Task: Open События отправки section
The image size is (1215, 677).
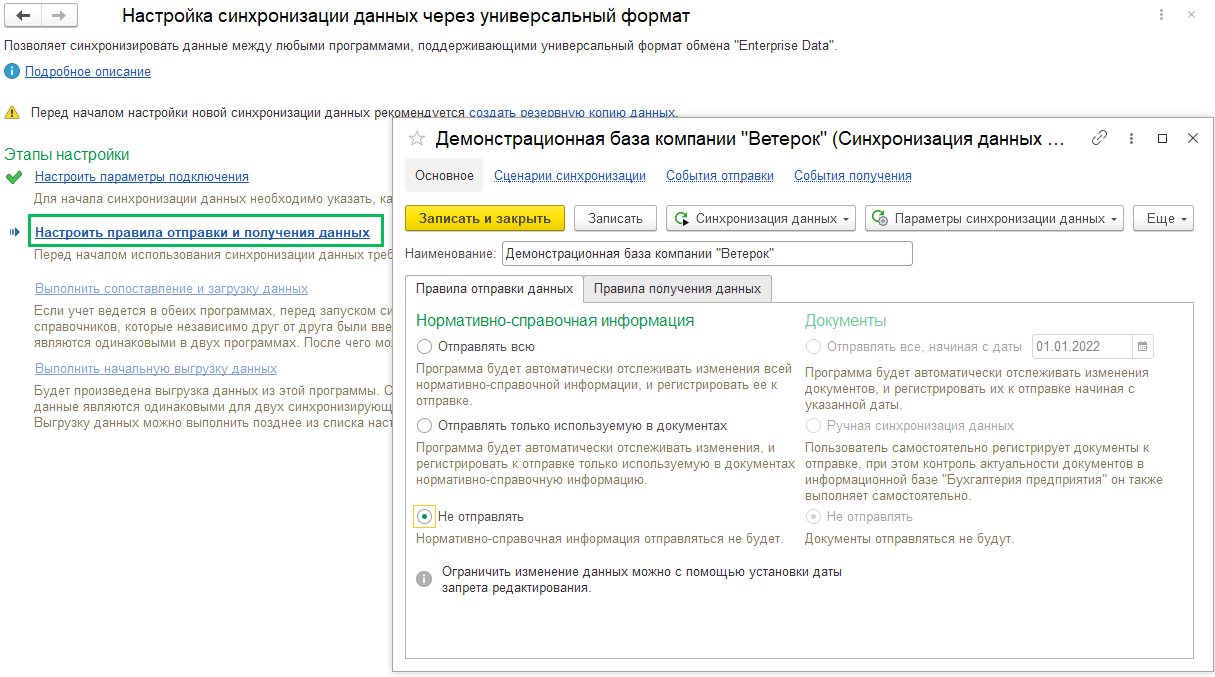Action: pos(720,175)
